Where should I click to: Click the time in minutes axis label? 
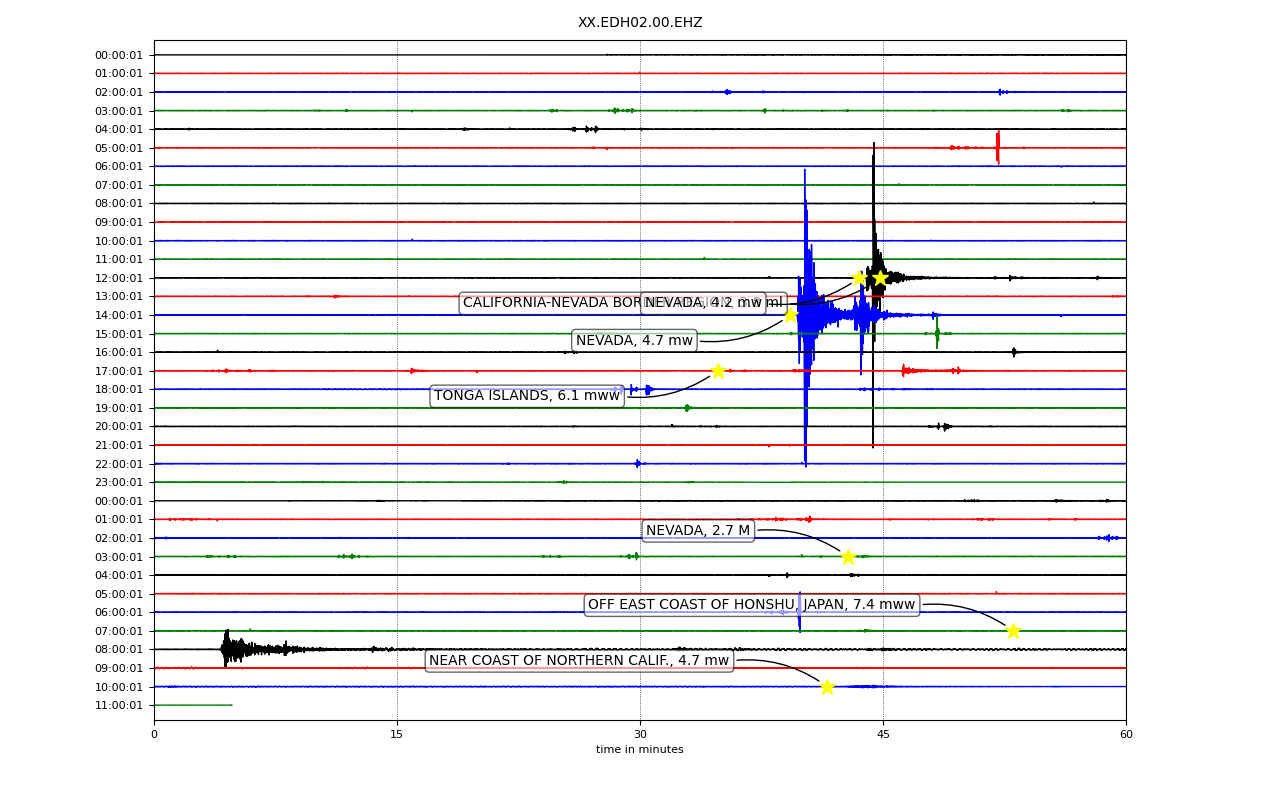(x=640, y=749)
